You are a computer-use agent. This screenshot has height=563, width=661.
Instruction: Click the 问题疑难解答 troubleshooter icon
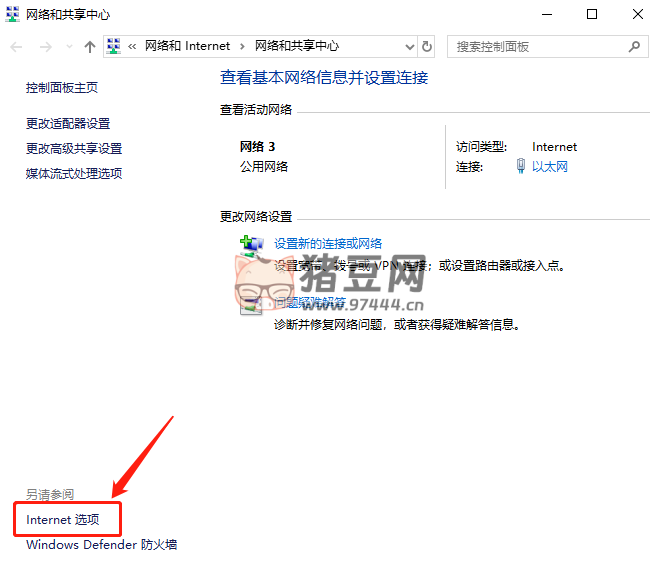[x=252, y=304]
